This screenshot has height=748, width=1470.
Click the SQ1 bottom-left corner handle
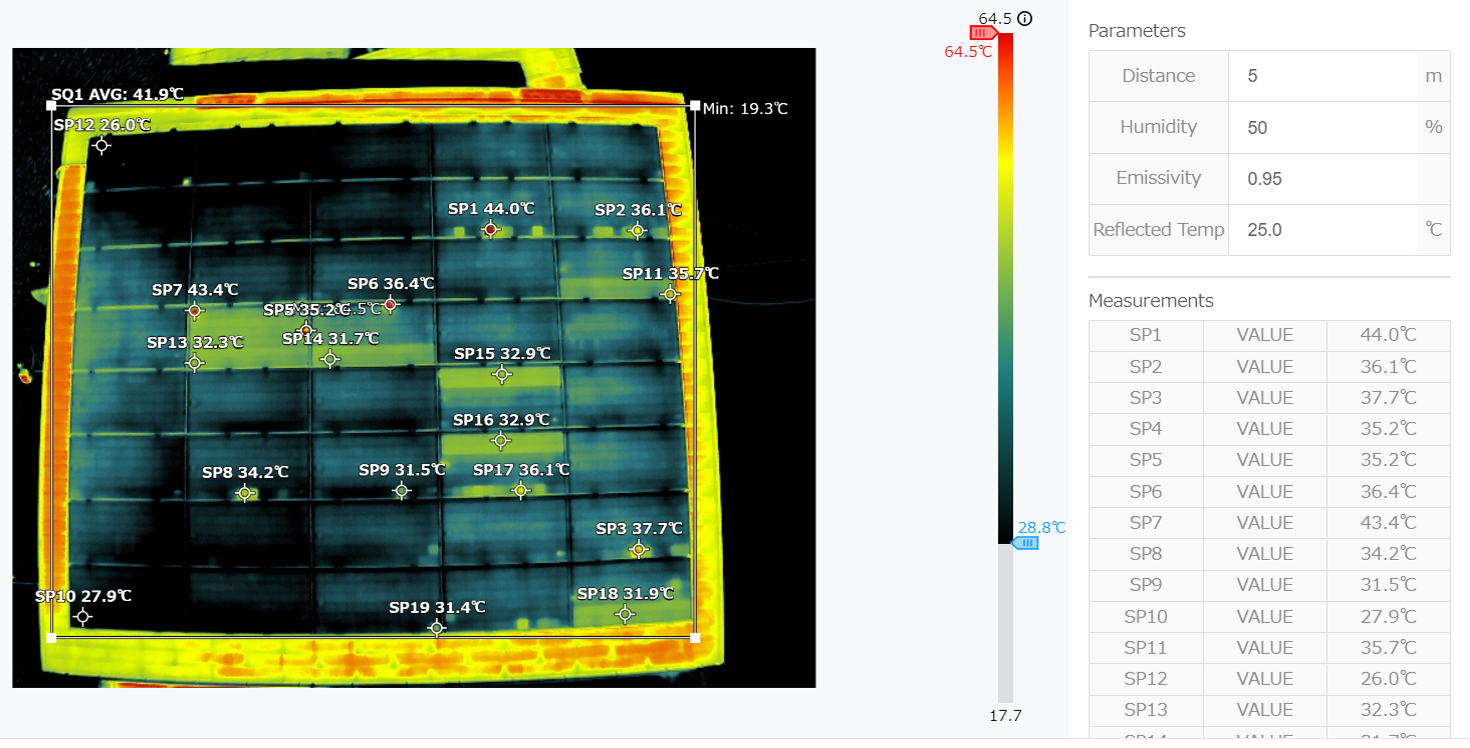(x=52, y=637)
